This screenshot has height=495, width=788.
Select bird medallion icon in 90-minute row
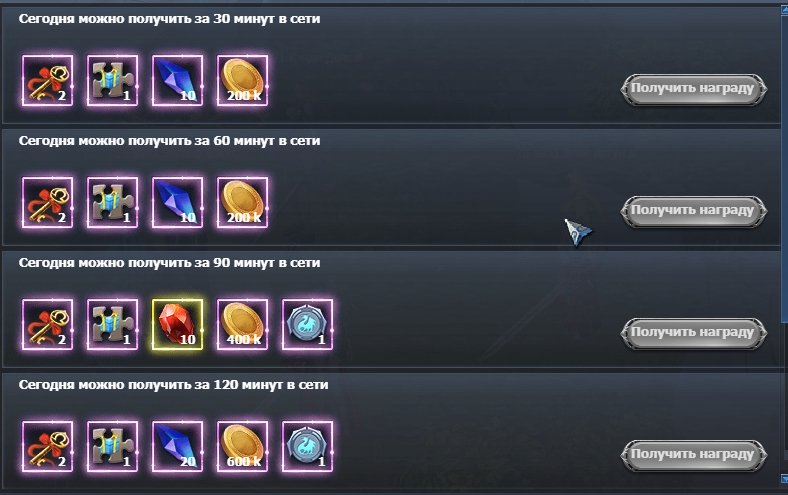[307, 325]
